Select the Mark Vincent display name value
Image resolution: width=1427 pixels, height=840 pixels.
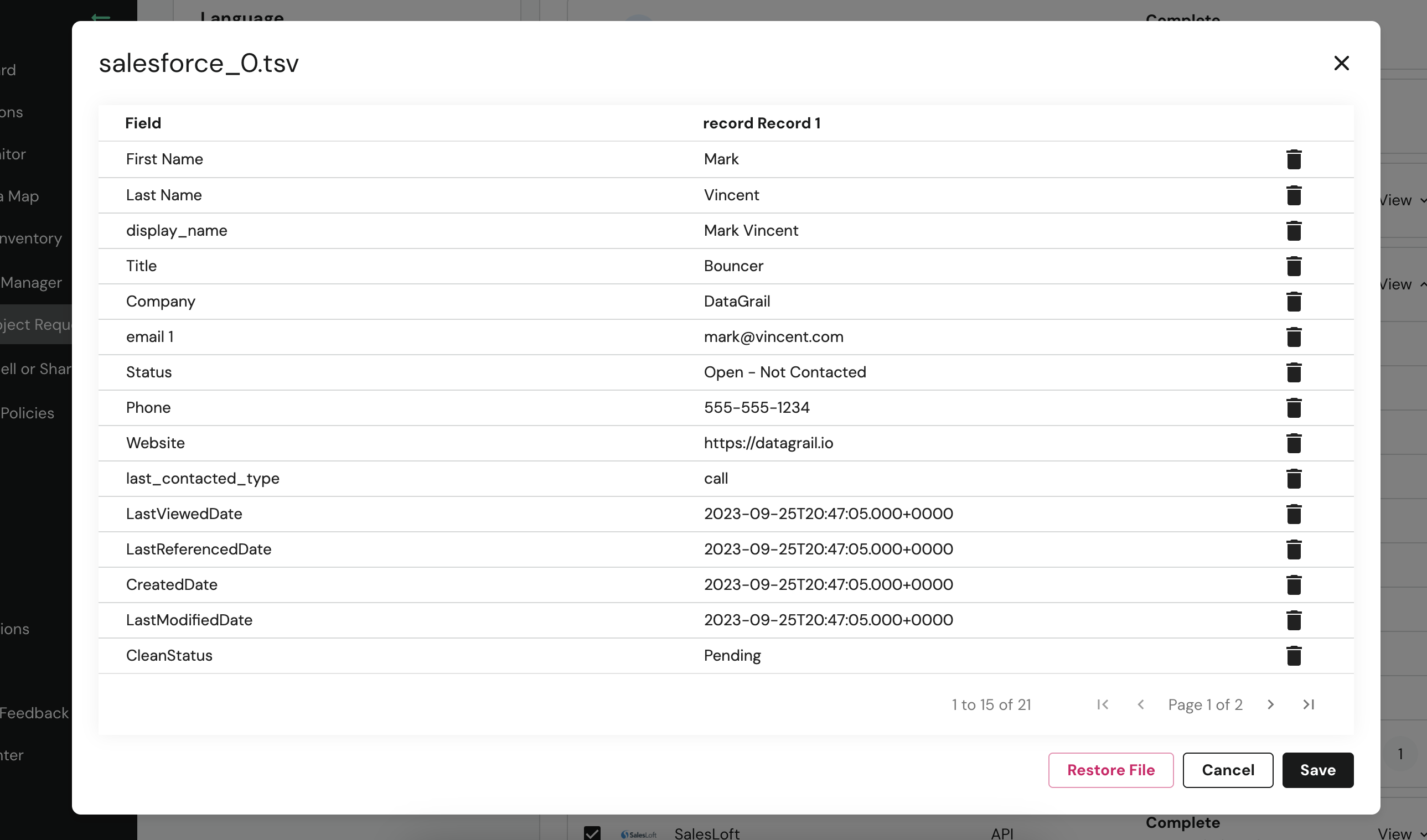(x=751, y=231)
